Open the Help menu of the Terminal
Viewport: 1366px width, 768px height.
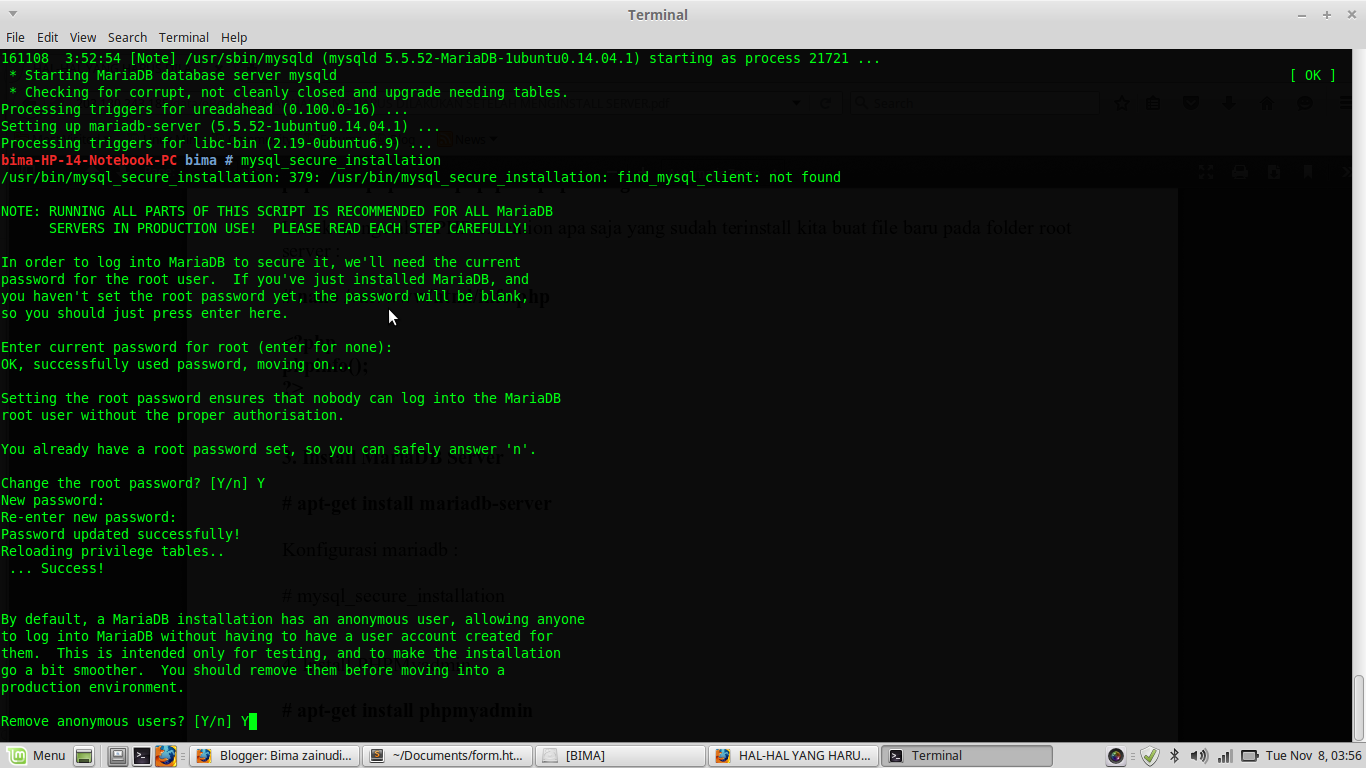233,37
